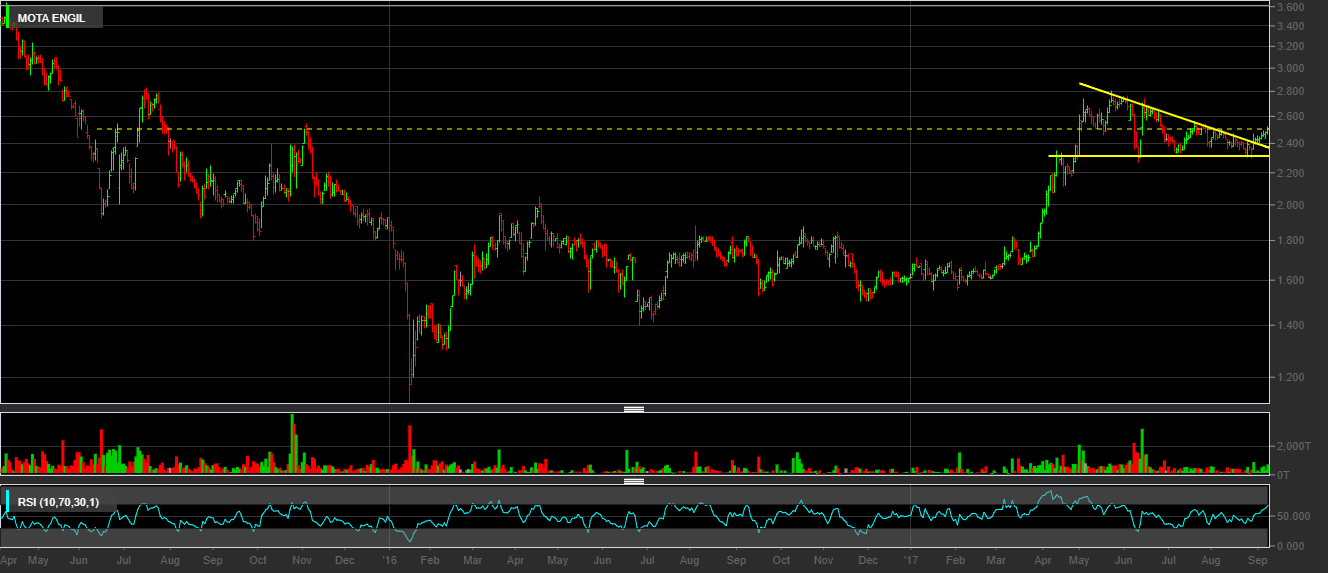This screenshot has width=1328, height=573.
Task: Select the descending yellow trend line
Action: 1174,116
